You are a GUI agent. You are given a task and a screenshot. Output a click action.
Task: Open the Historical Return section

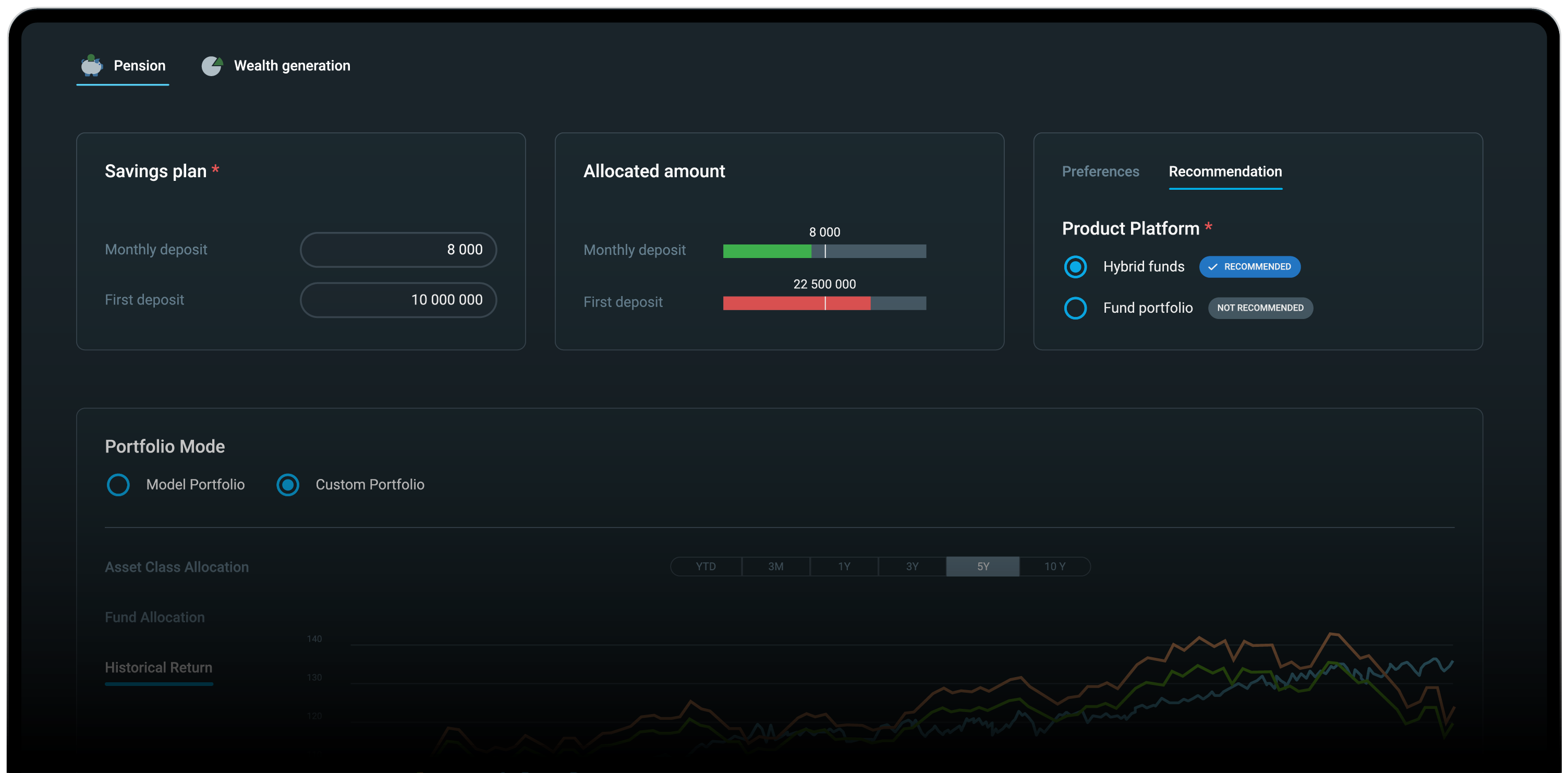point(159,668)
